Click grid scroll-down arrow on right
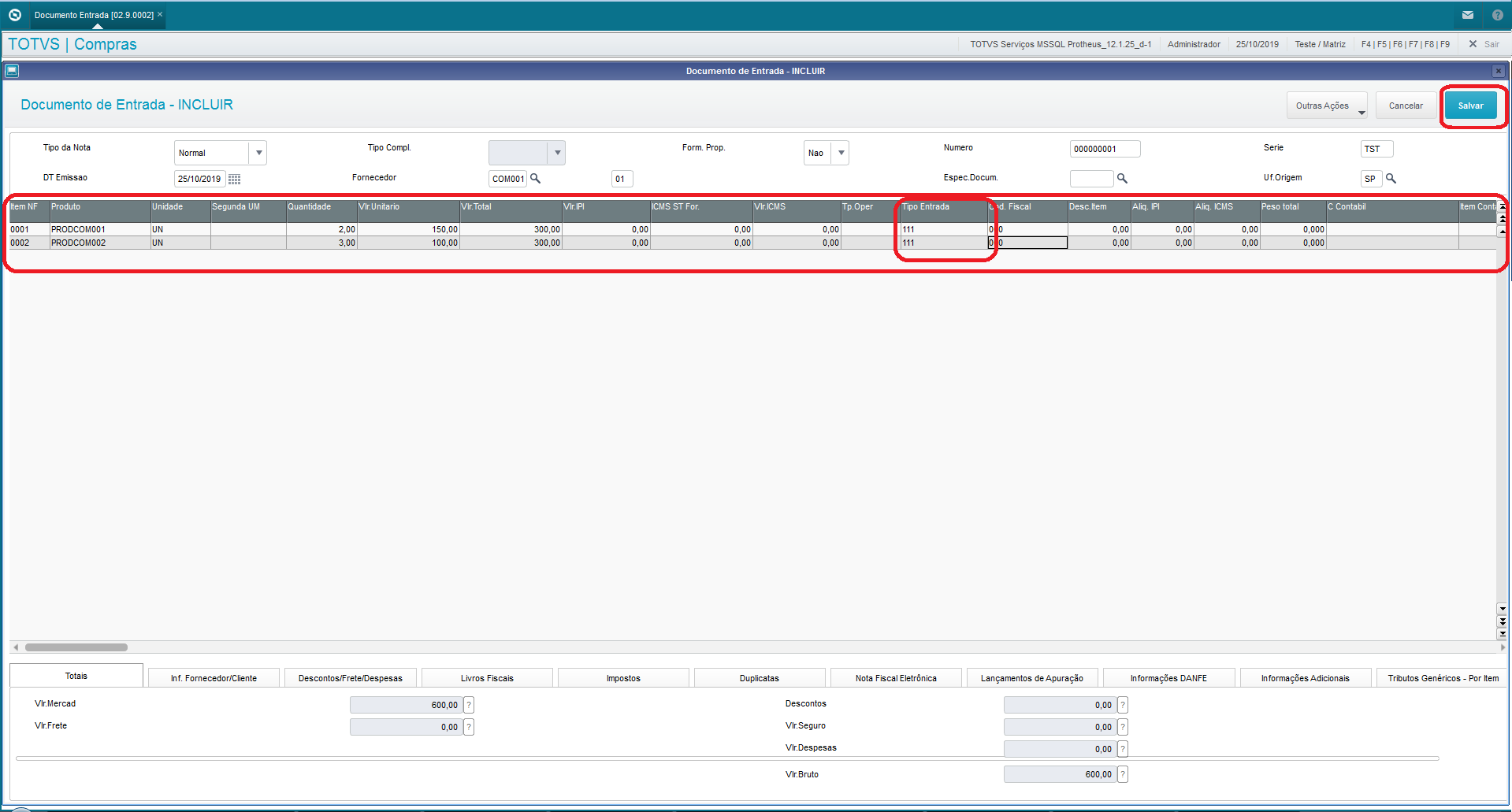 coord(1503,609)
